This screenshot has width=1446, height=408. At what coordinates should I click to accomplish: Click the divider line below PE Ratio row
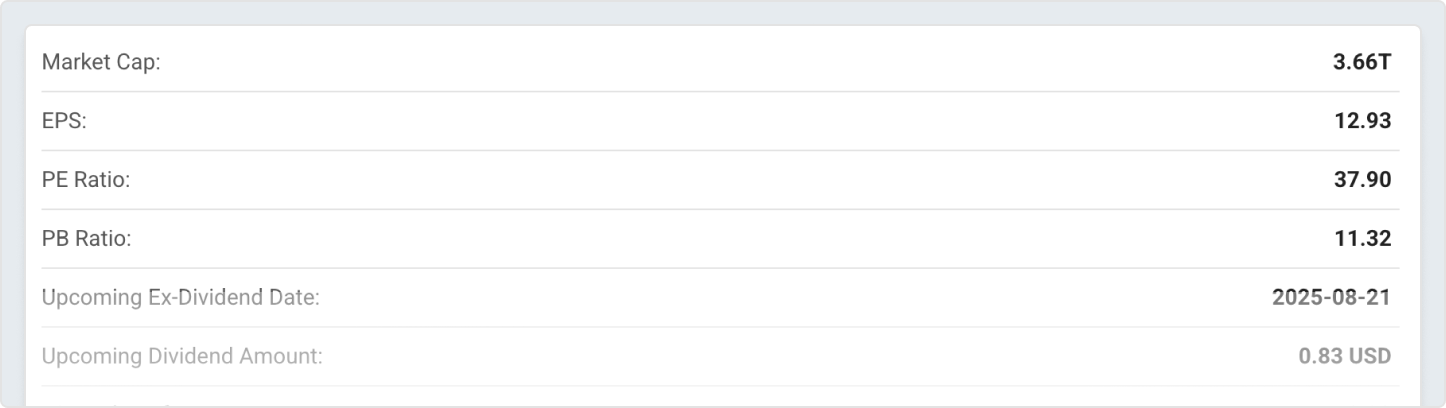[x=720, y=210]
